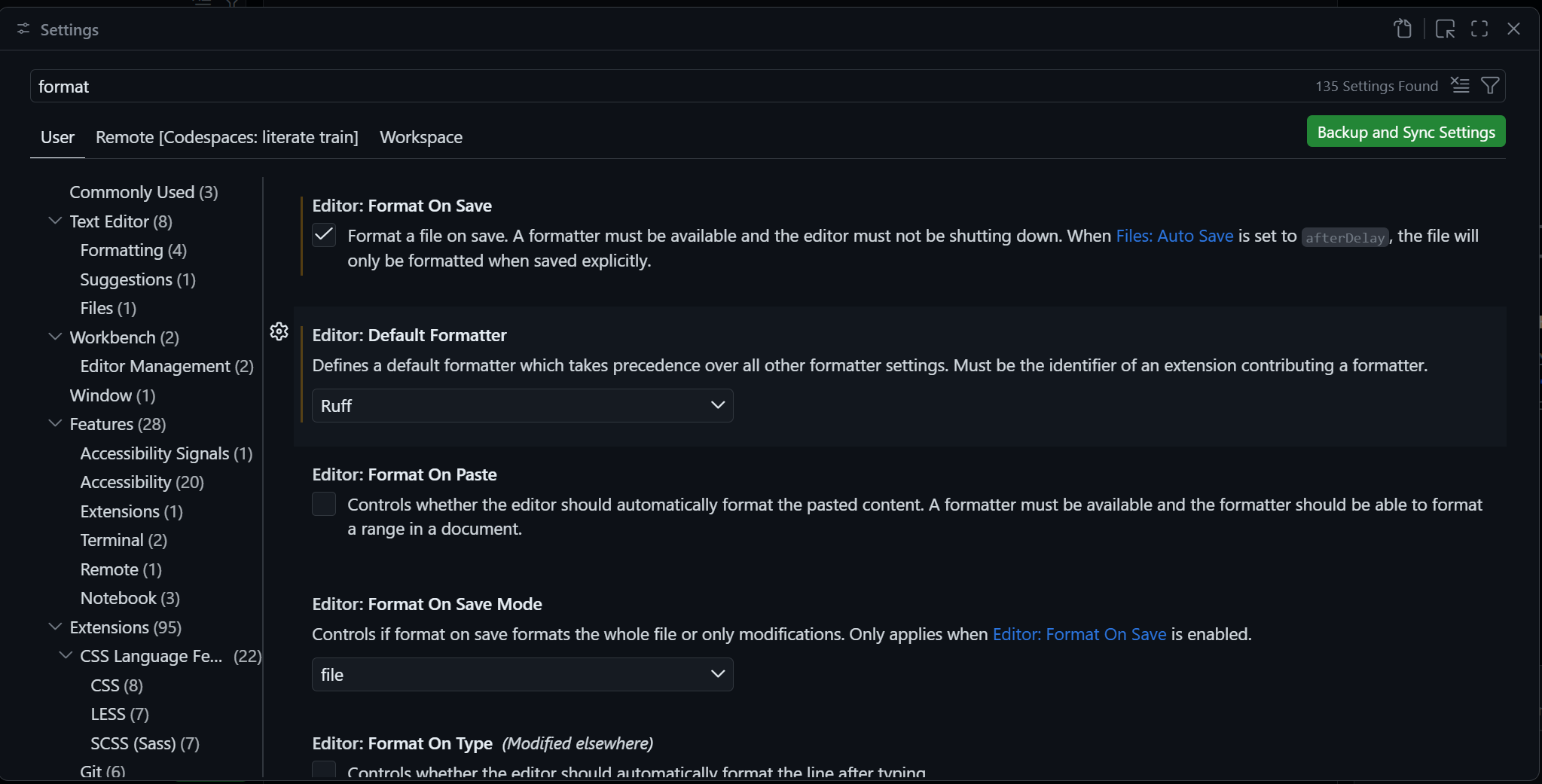Select Extensions (1) under Features
The image size is (1542, 784).
pyautogui.click(x=131, y=511)
